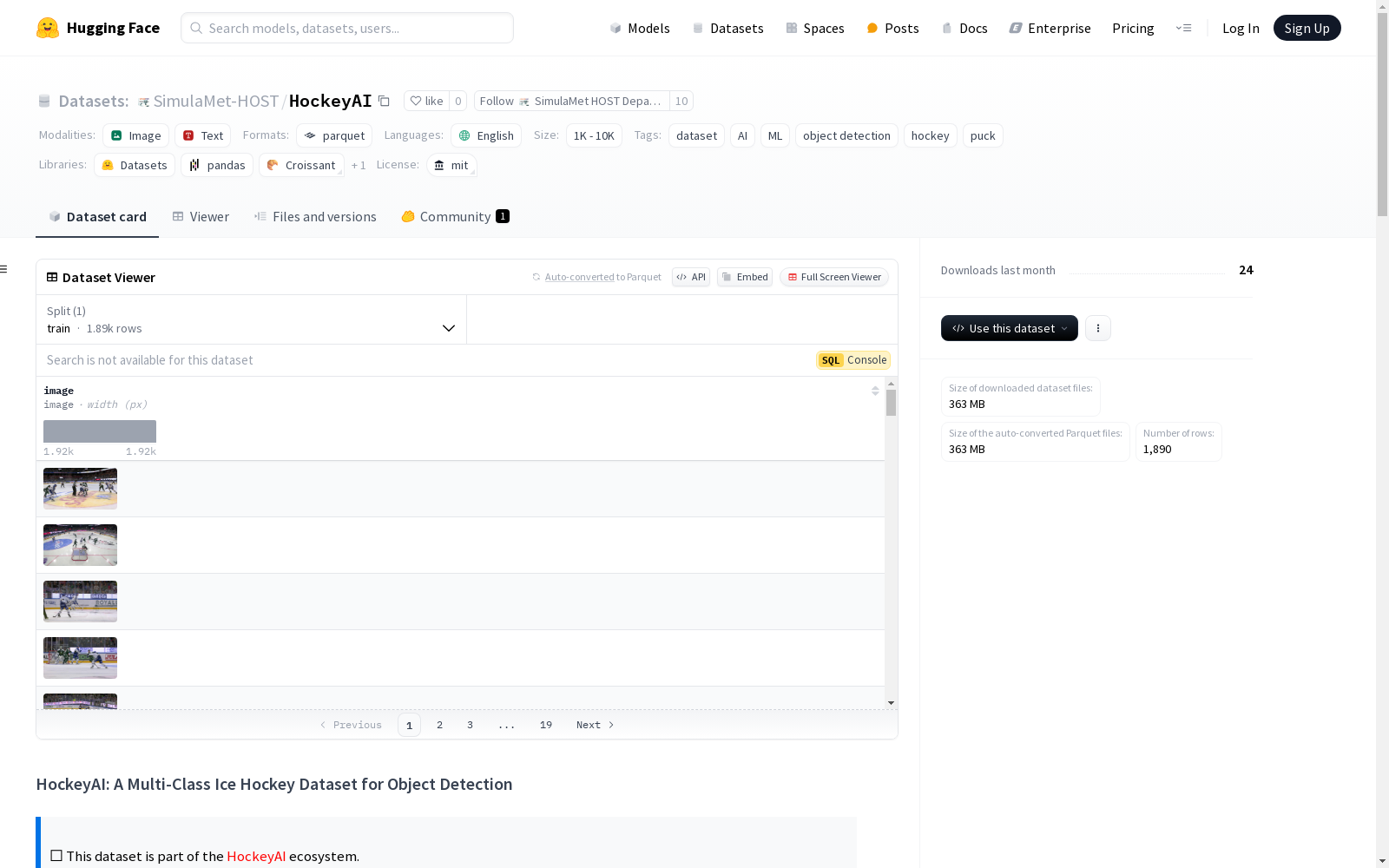The image size is (1389, 868).
Task: Click the dataset viewer vertical scrollbar thumb
Action: [891, 403]
